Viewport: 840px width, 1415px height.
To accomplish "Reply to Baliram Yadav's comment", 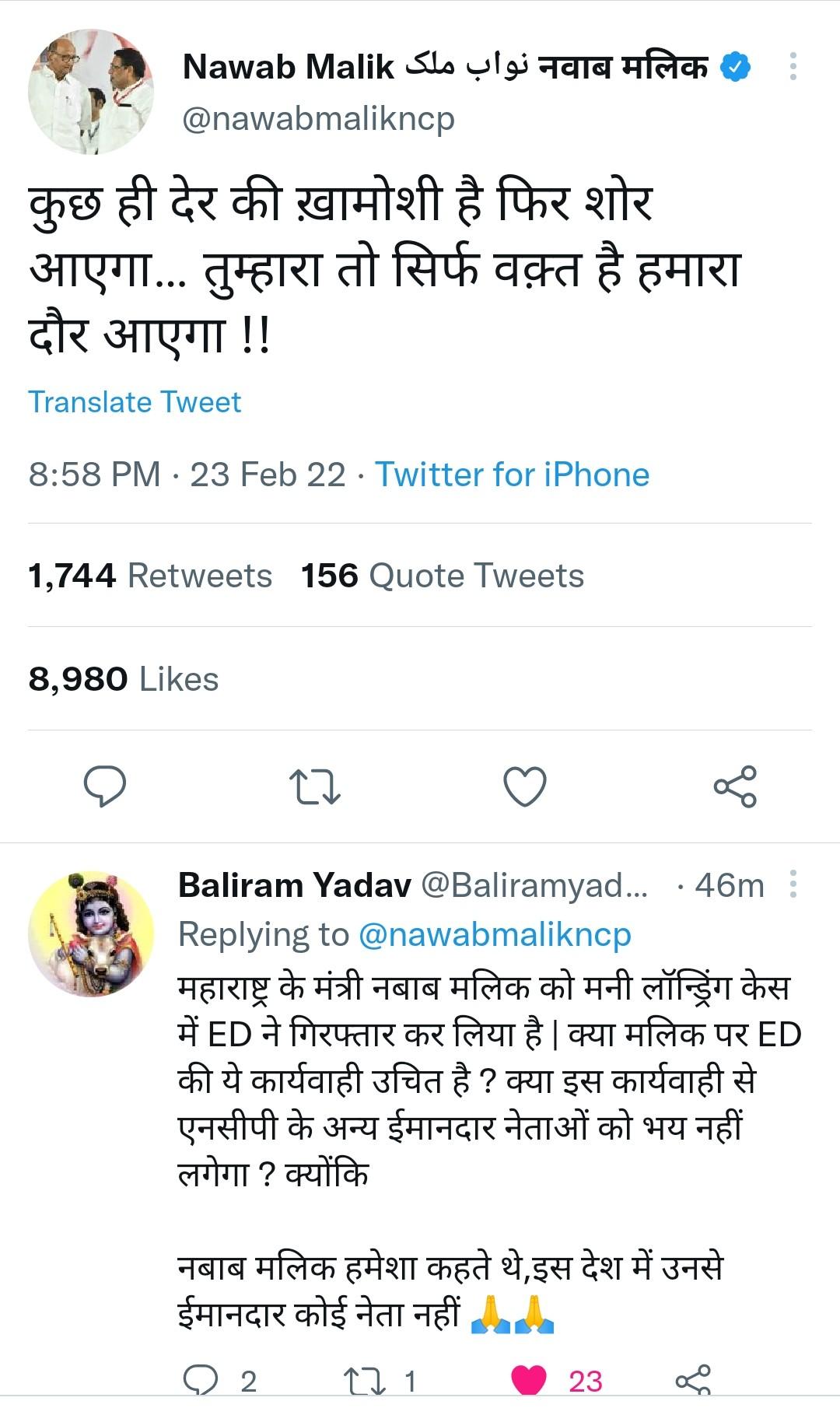I will click(x=201, y=1380).
